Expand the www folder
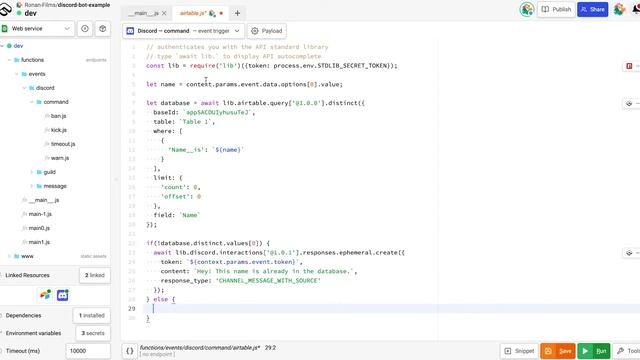This screenshot has width=640, height=360. 9,256
